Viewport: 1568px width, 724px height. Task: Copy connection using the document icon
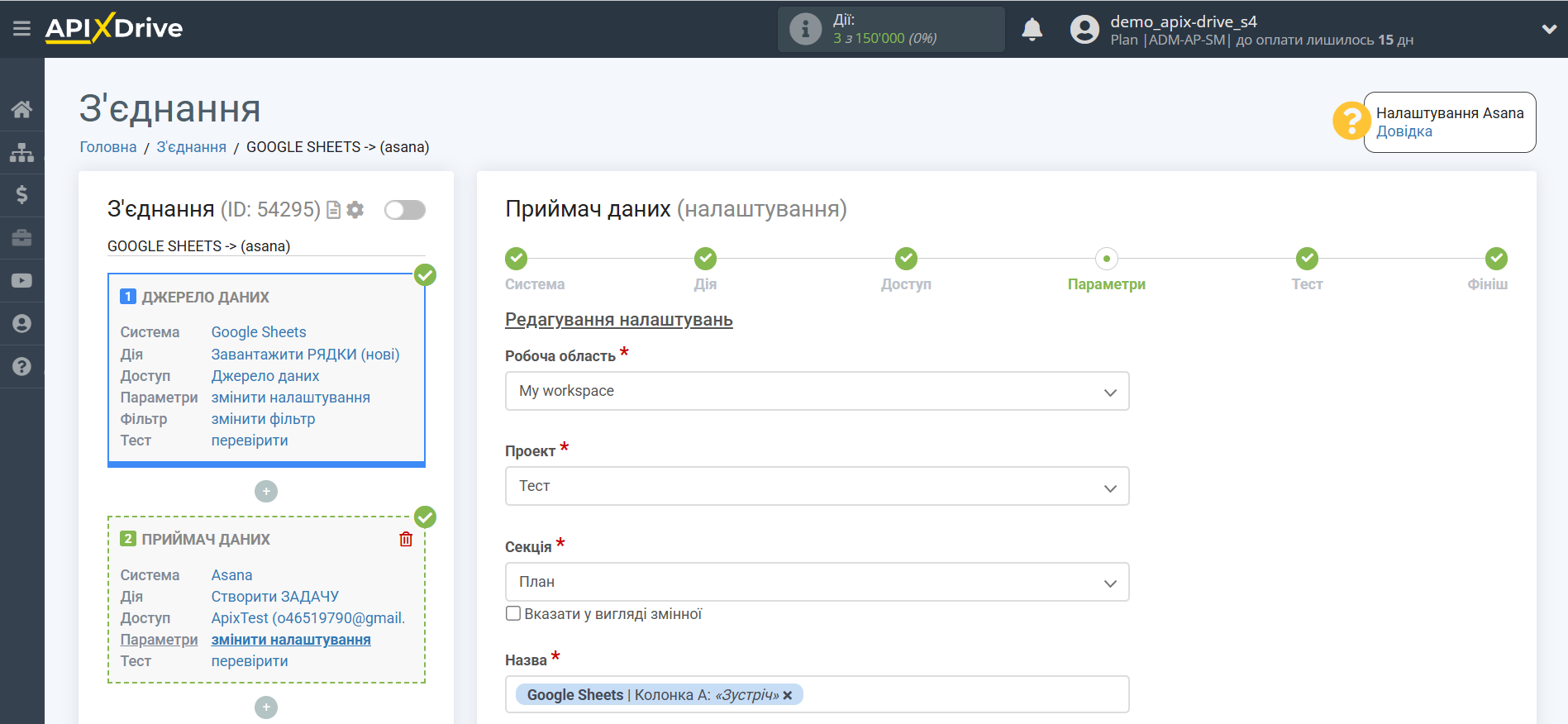(334, 210)
